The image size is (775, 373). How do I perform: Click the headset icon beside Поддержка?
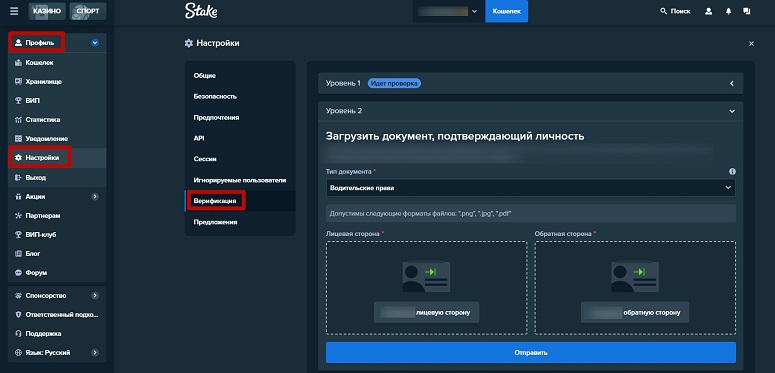click(18, 334)
